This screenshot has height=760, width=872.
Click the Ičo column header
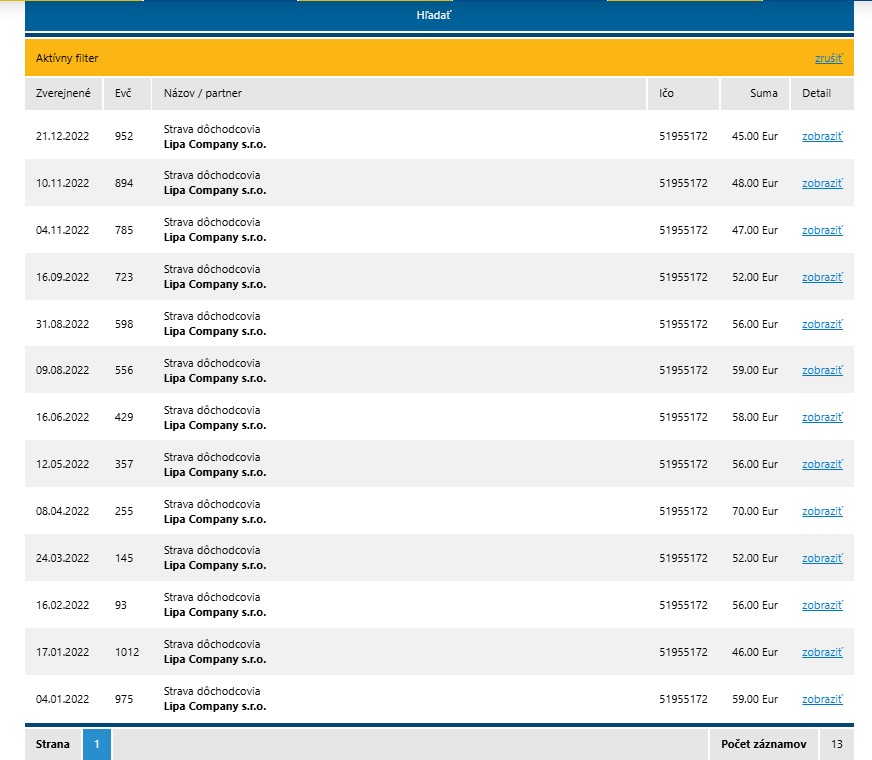tap(666, 94)
